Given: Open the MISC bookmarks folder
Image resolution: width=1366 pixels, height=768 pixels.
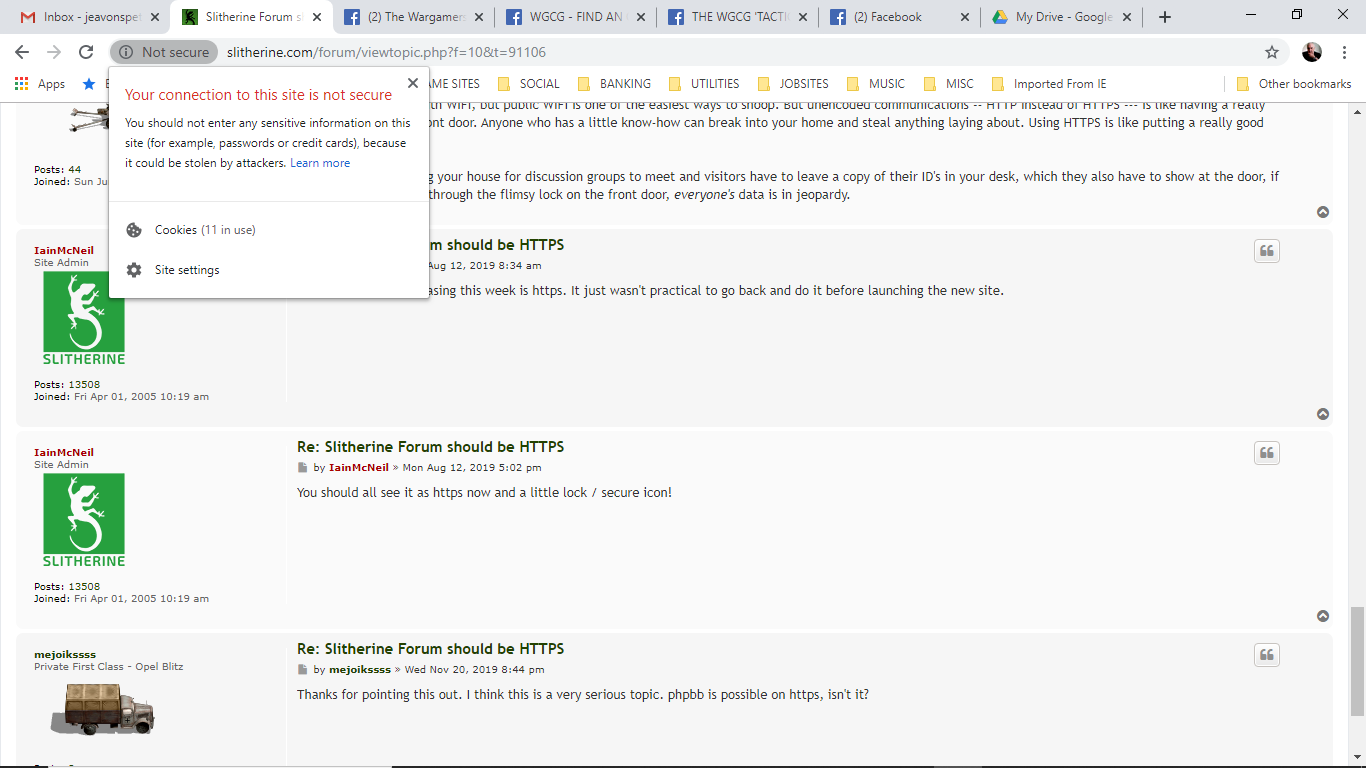Looking at the screenshot, I should tap(948, 84).
